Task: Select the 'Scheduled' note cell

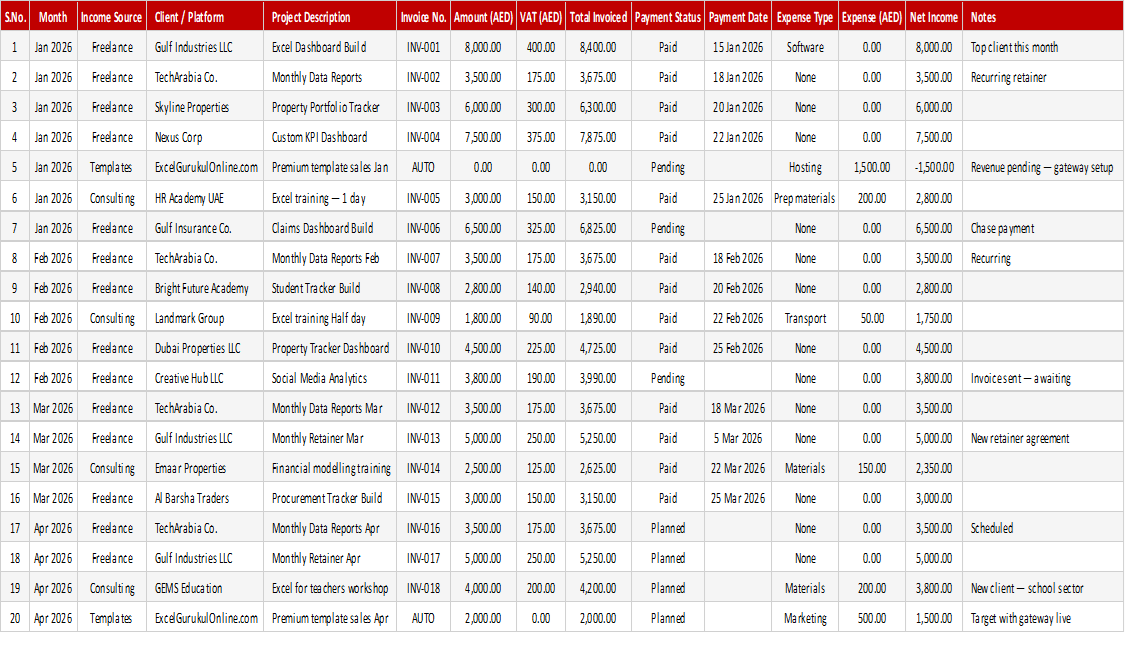Action: click(x=1043, y=528)
